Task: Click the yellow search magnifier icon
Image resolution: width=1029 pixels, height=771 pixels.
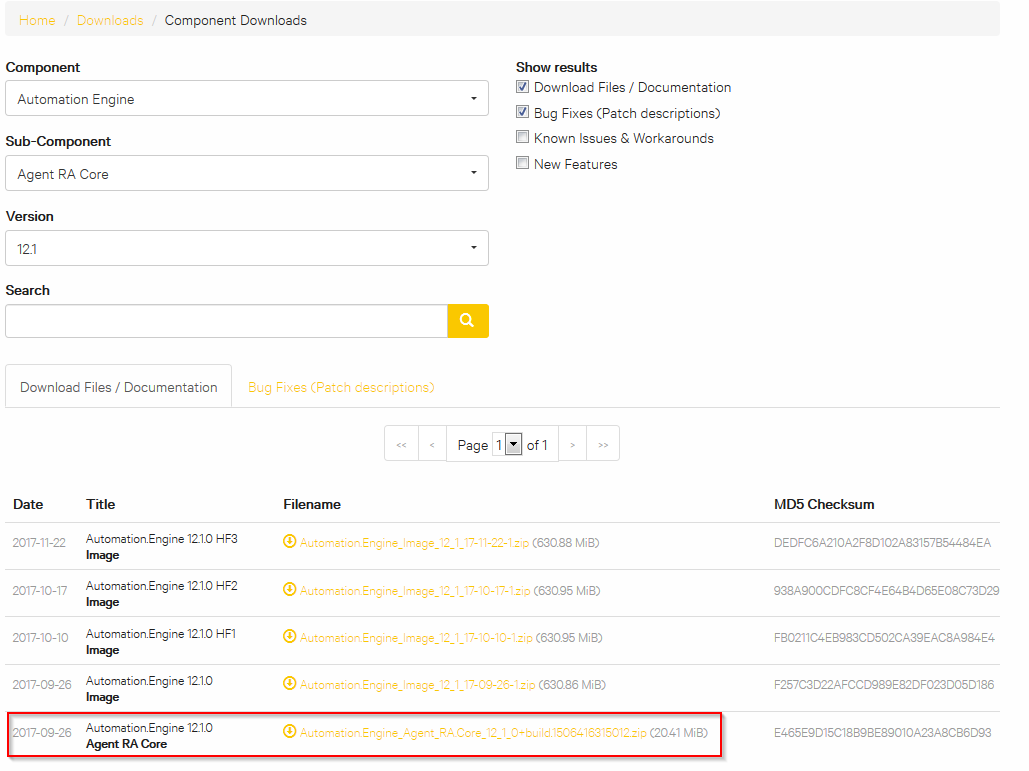Action: pos(467,320)
